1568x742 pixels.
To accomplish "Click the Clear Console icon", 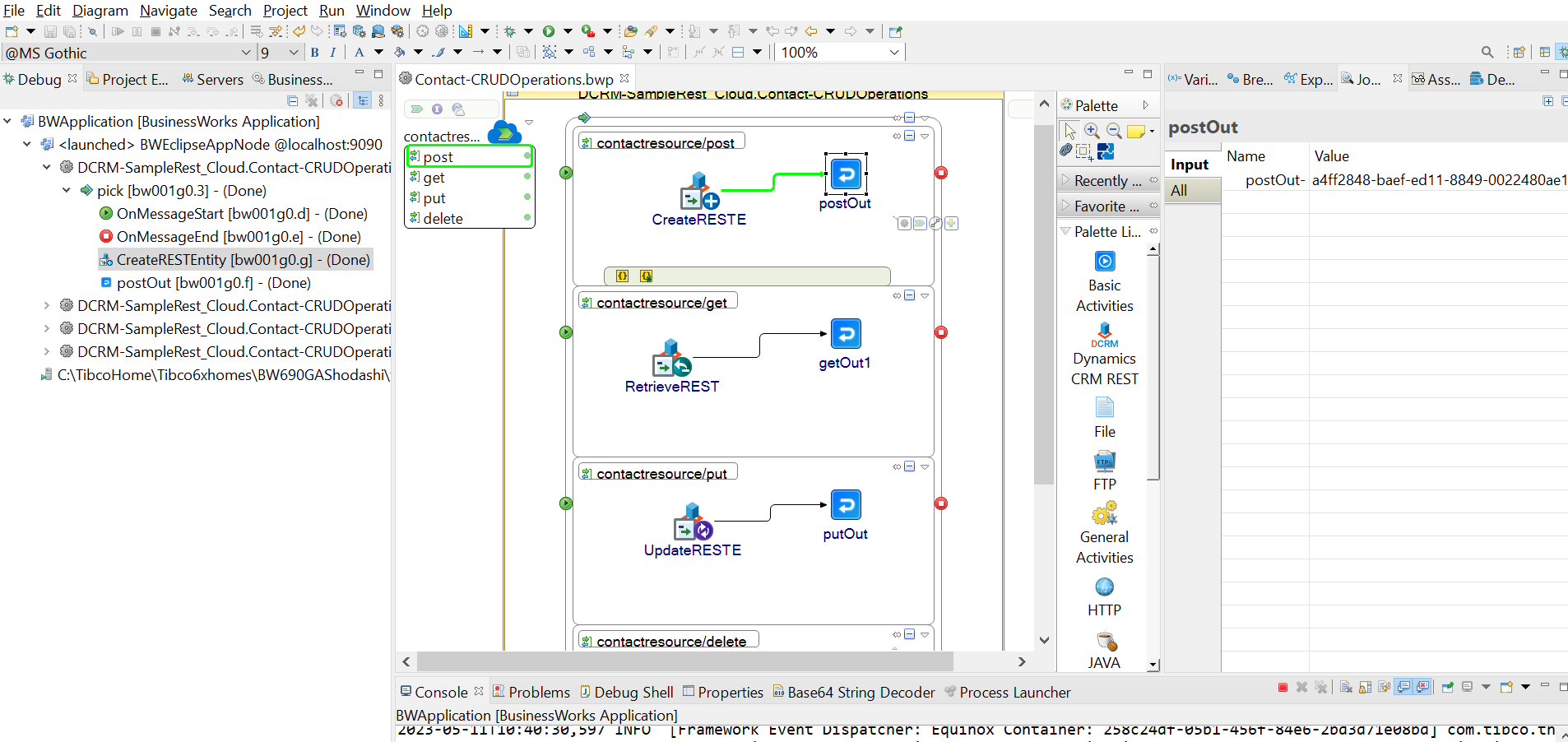I will [1346, 687].
